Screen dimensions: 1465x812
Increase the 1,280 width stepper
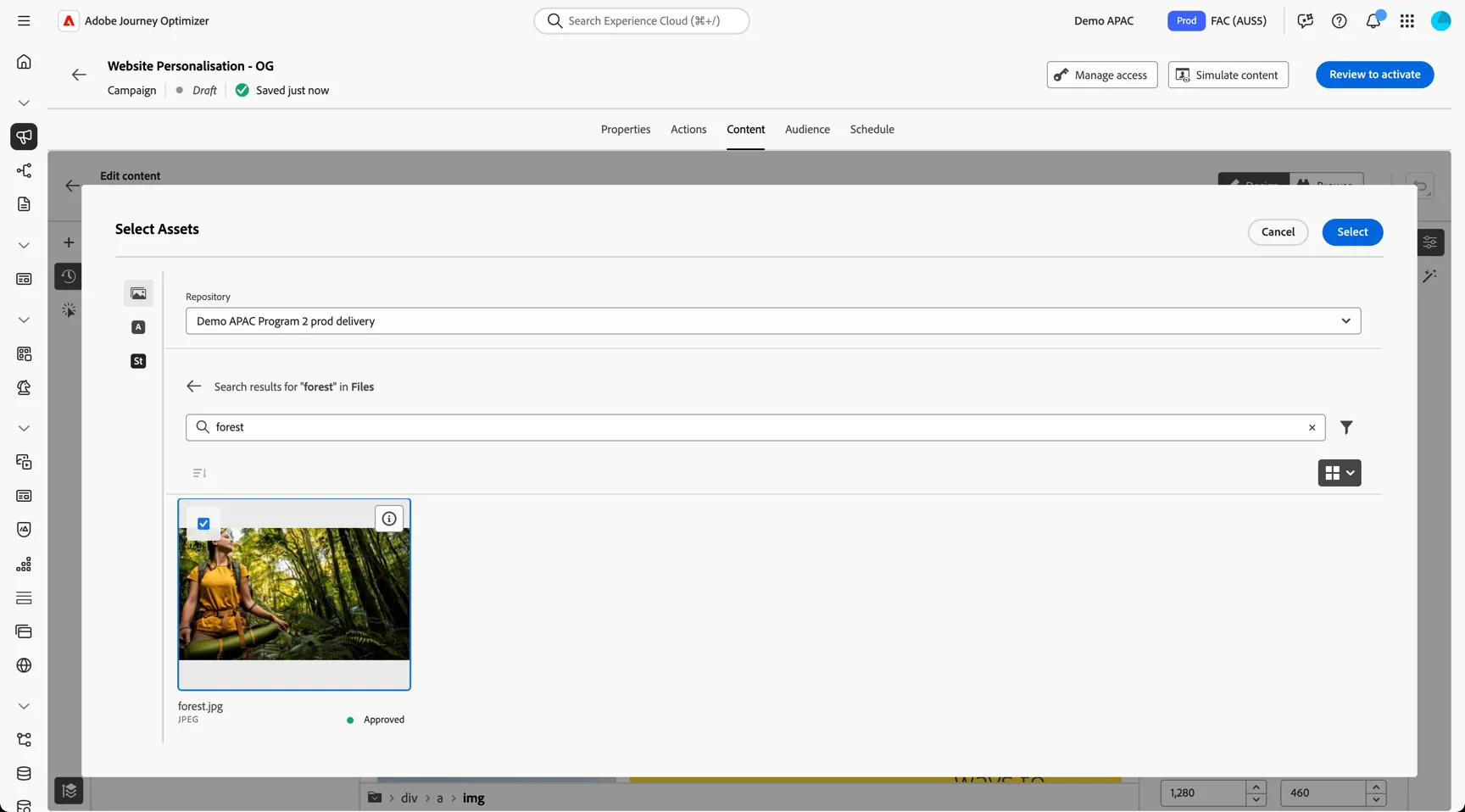(1256, 787)
